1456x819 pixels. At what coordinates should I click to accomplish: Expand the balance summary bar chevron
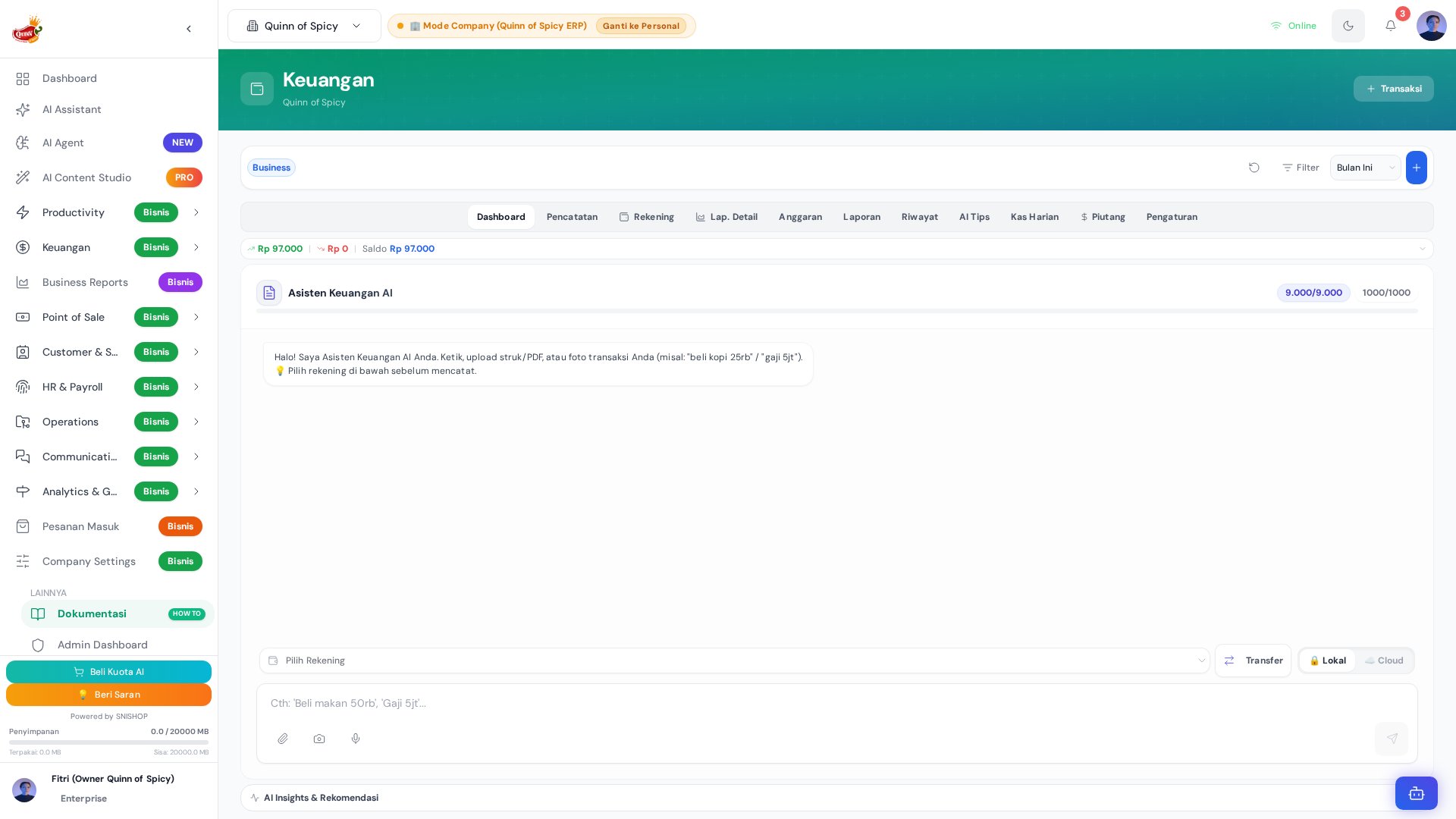click(1423, 249)
